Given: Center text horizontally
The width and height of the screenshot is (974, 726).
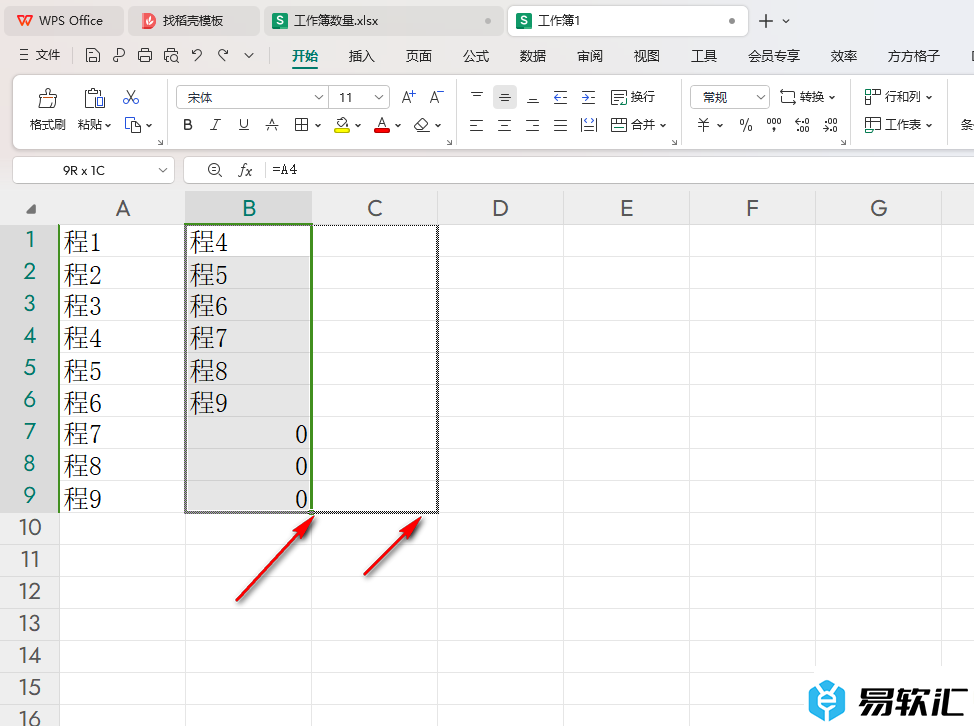Looking at the screenshot, I should tap(504, 125).
